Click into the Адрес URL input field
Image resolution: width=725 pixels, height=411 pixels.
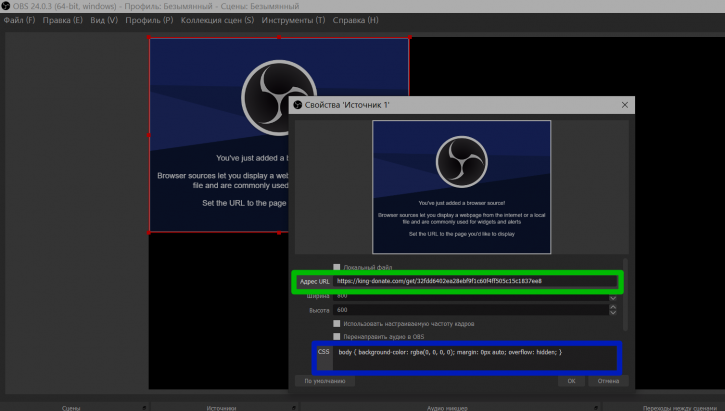tap(474, 281)
